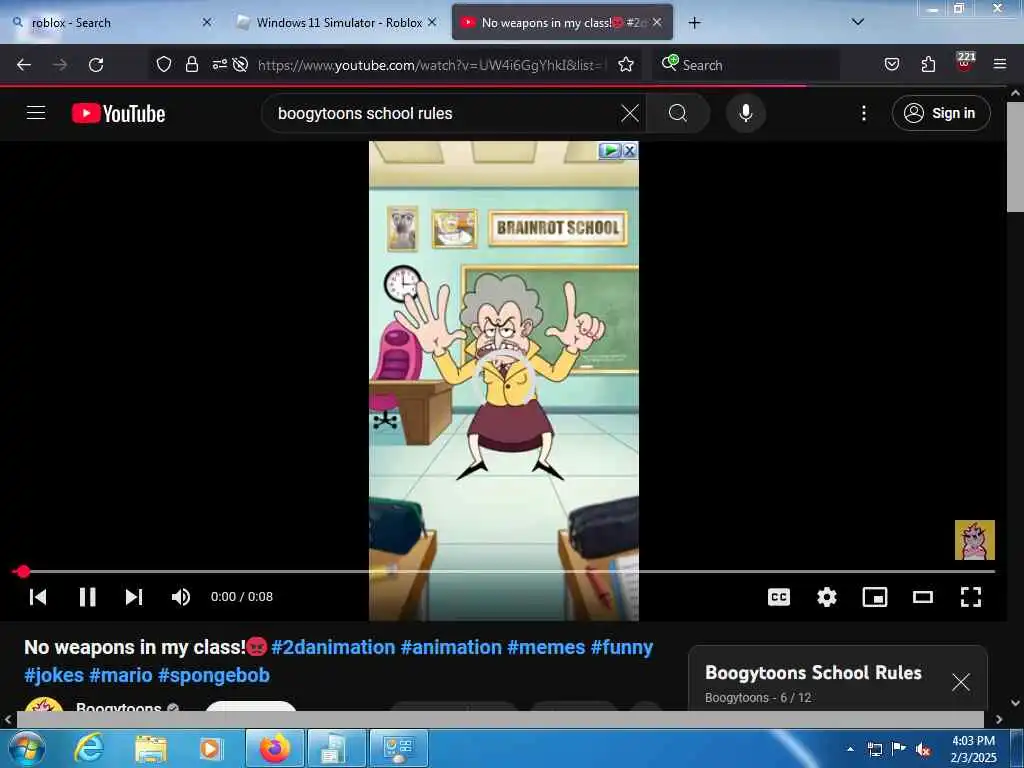Launch Internet Explorer from taskbar
This screenshot has height=768, width=1024.
(x=88, y=748)
